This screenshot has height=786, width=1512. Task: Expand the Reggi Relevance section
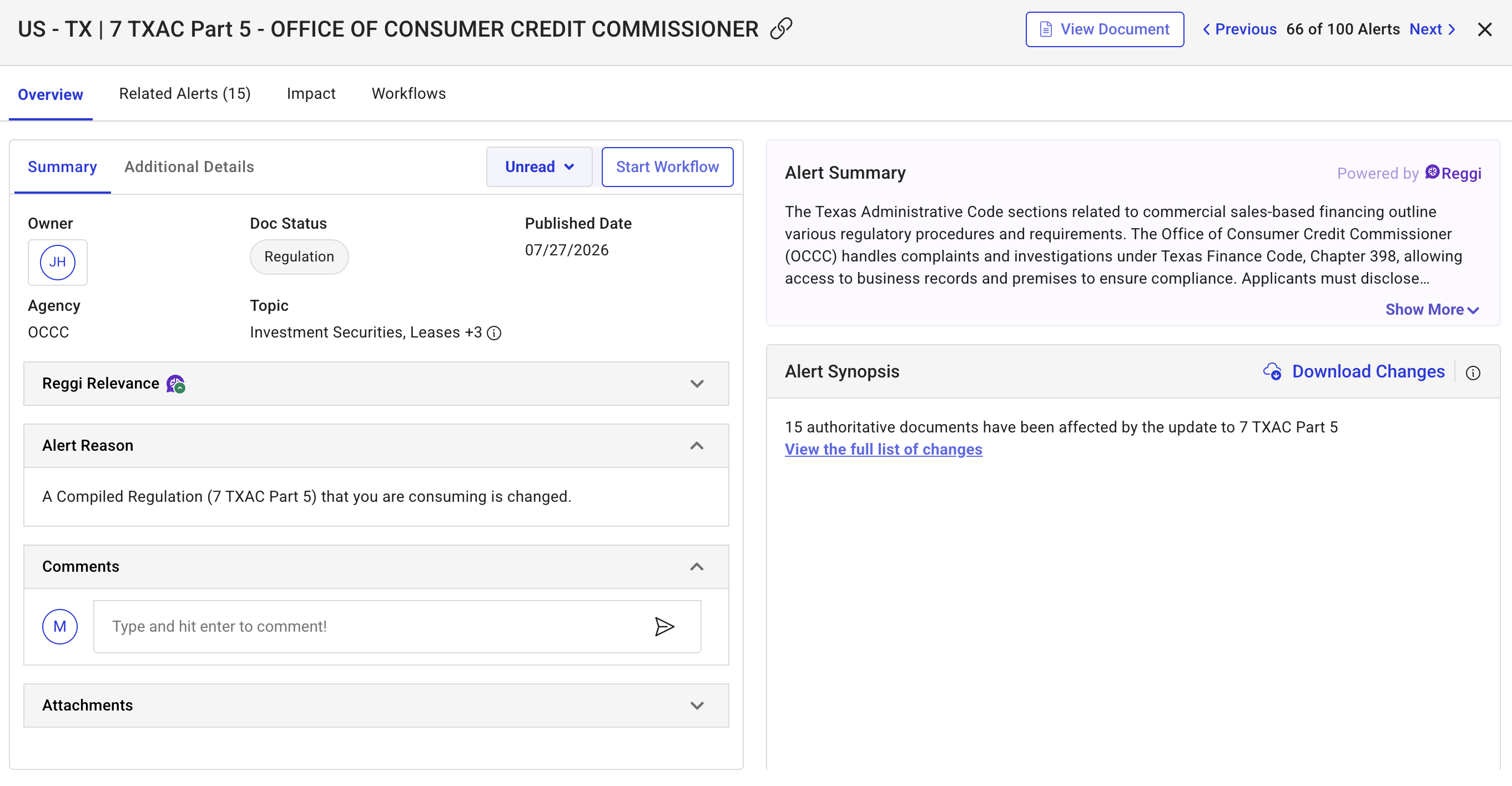(376, 384)
